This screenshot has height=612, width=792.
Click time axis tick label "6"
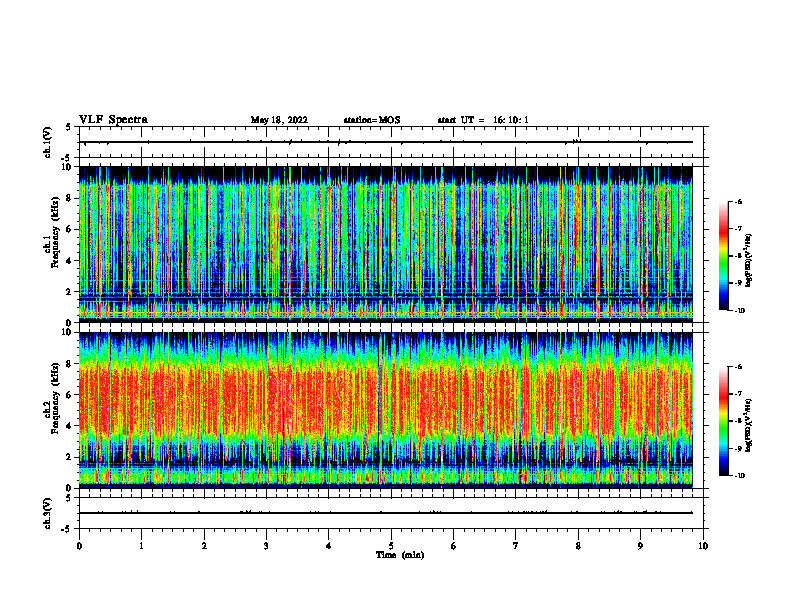tap(454, 546)
